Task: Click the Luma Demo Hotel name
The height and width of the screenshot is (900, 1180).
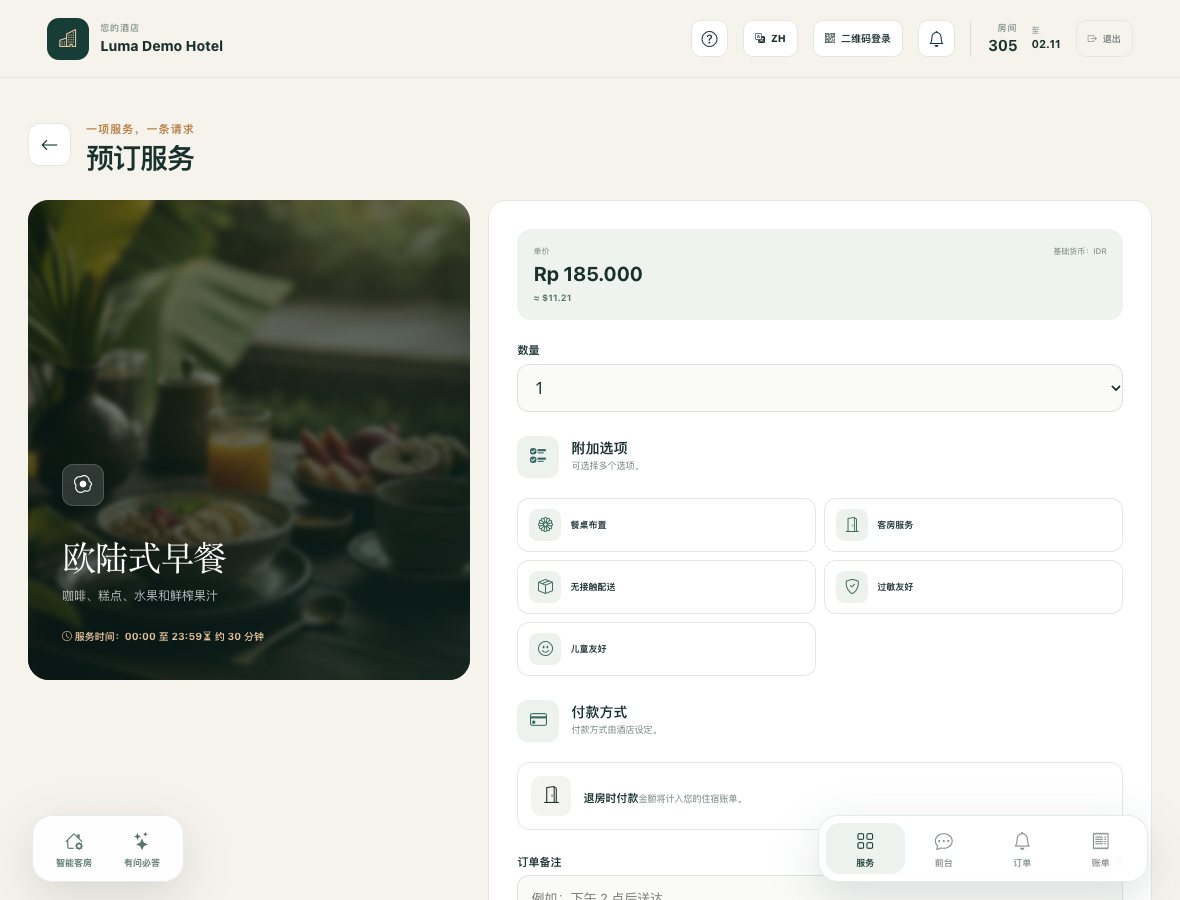Action: (162, 46)
